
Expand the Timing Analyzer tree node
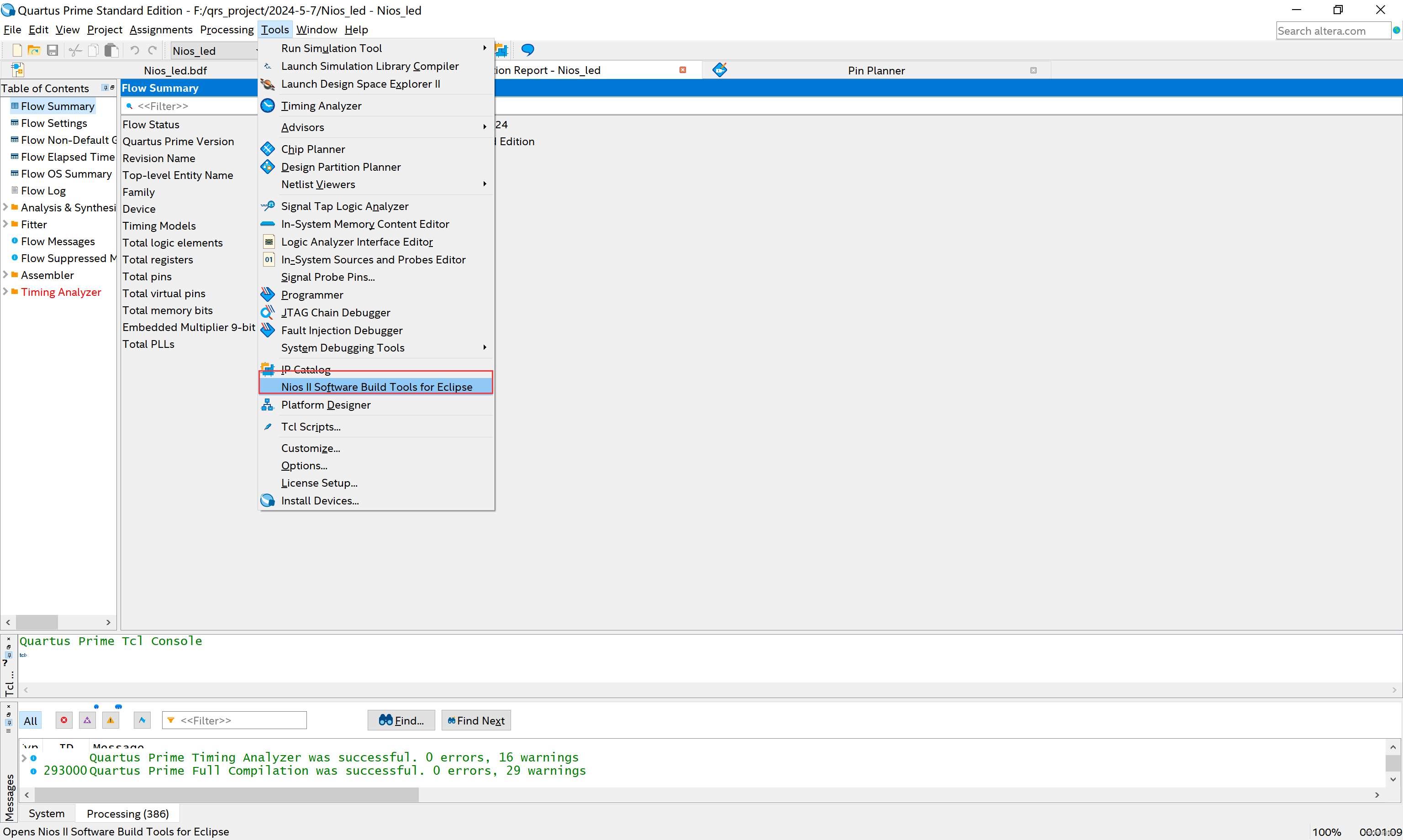point(5,292)
